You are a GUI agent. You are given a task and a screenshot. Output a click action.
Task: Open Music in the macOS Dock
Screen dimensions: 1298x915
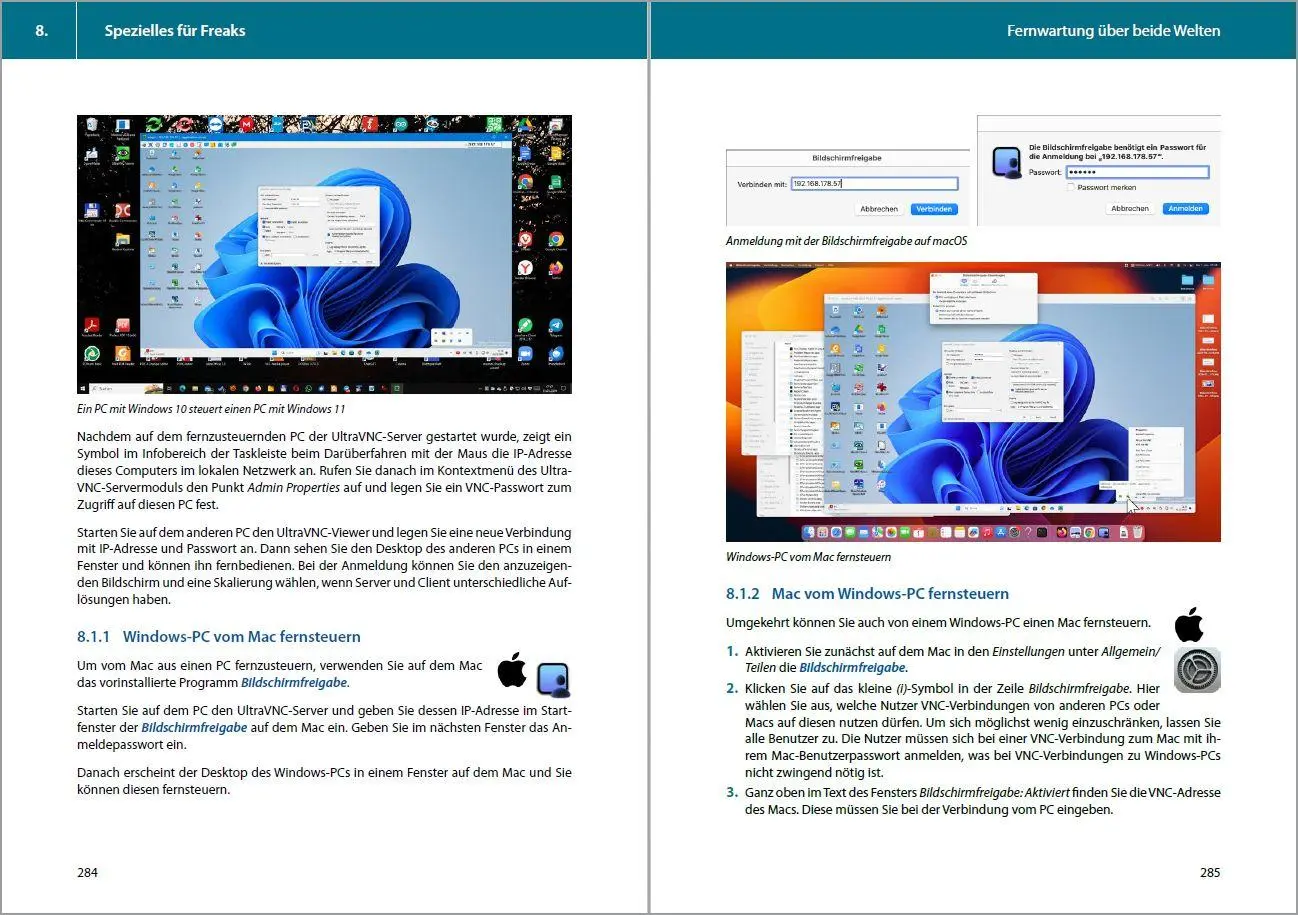coord(987,532)
